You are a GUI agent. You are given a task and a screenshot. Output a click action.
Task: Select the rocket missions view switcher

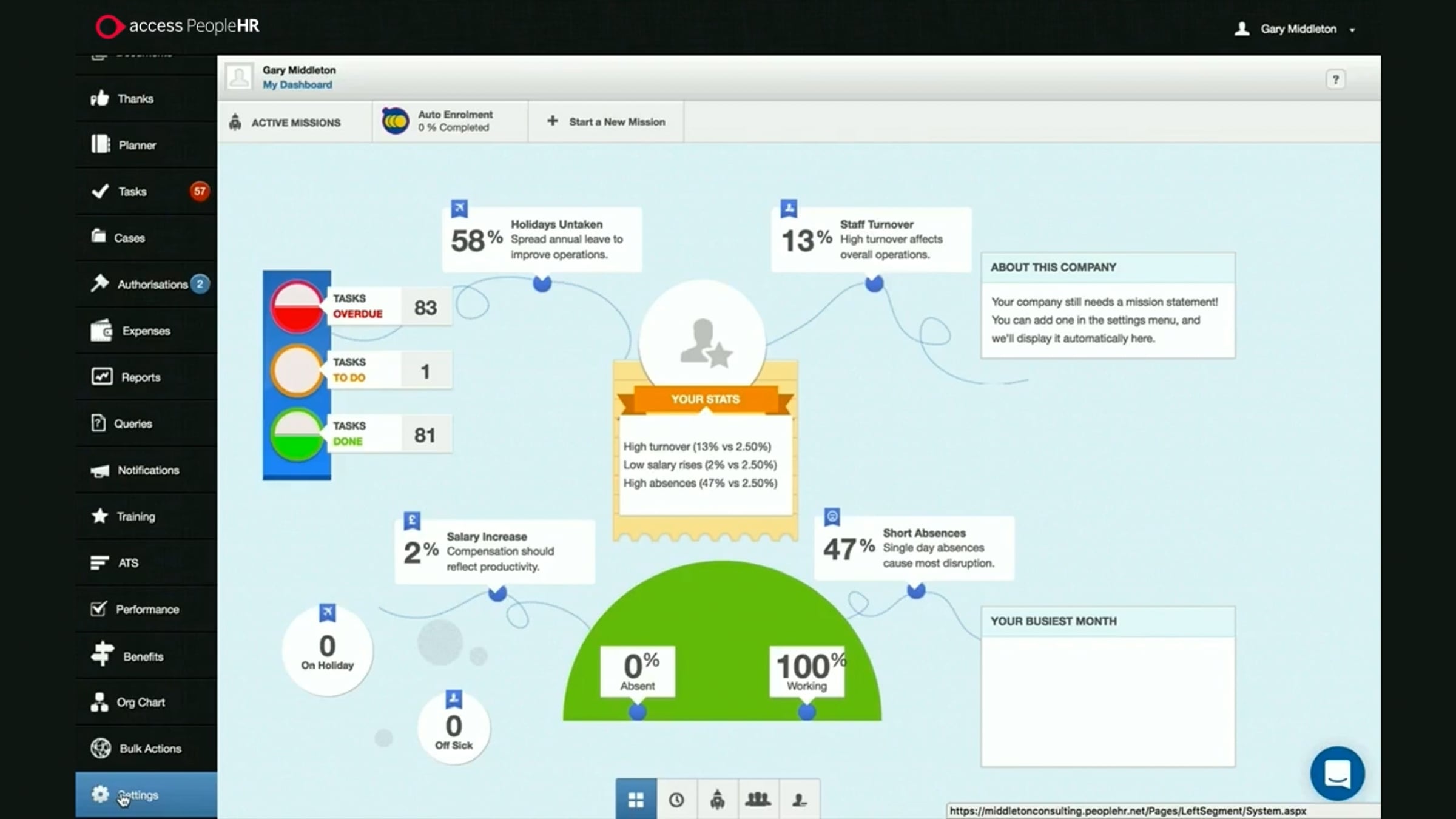pyautogui.click(x=718, y=800)
